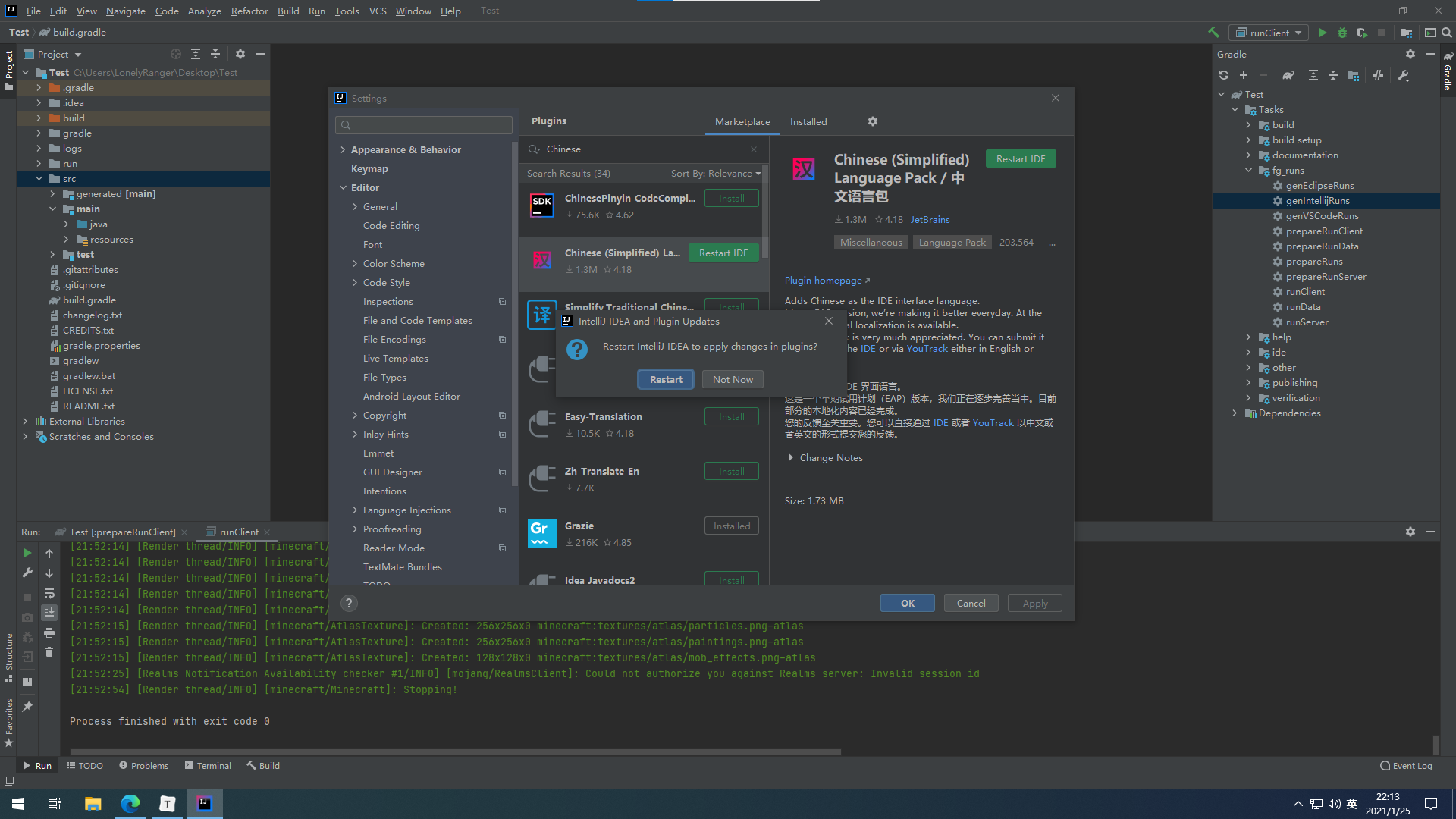Click the Not Now button
The image size is (1456, 819).
[732, 379]
